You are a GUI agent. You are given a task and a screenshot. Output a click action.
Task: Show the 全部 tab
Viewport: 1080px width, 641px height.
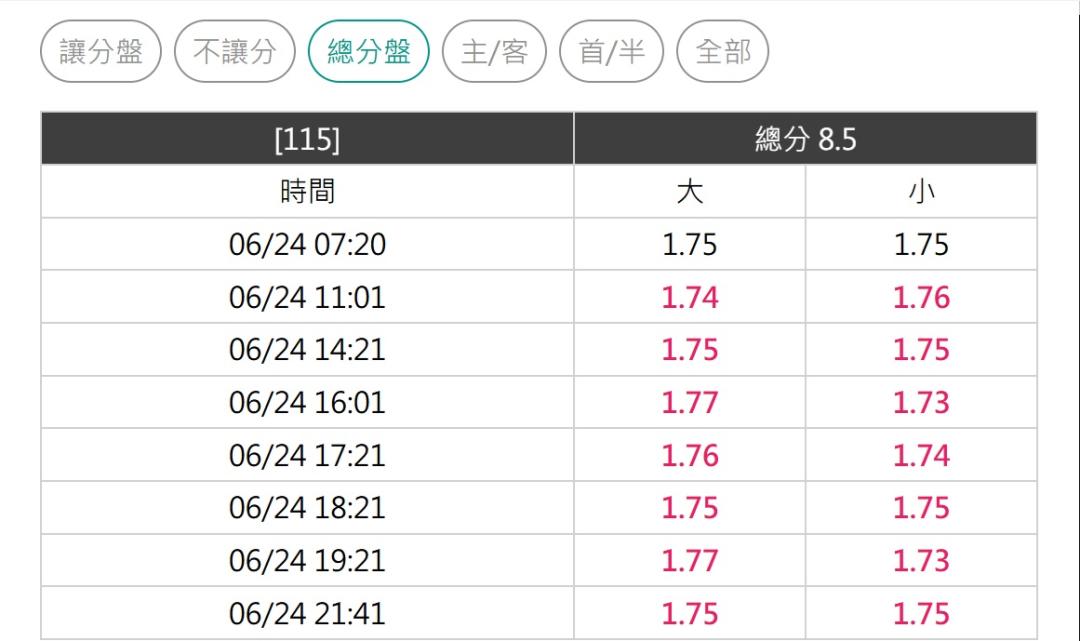723,52
